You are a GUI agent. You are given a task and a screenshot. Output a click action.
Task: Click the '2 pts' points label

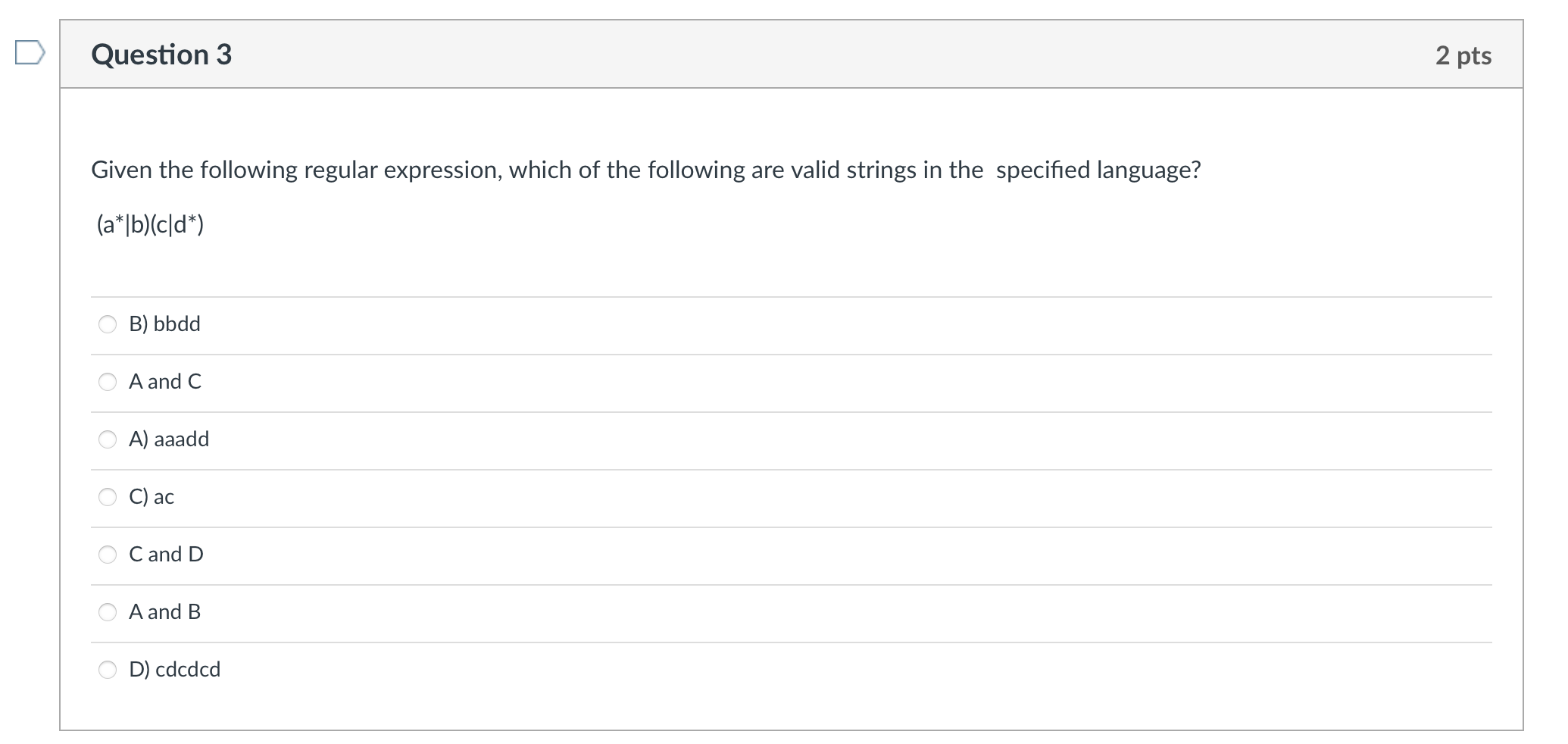1463,55
